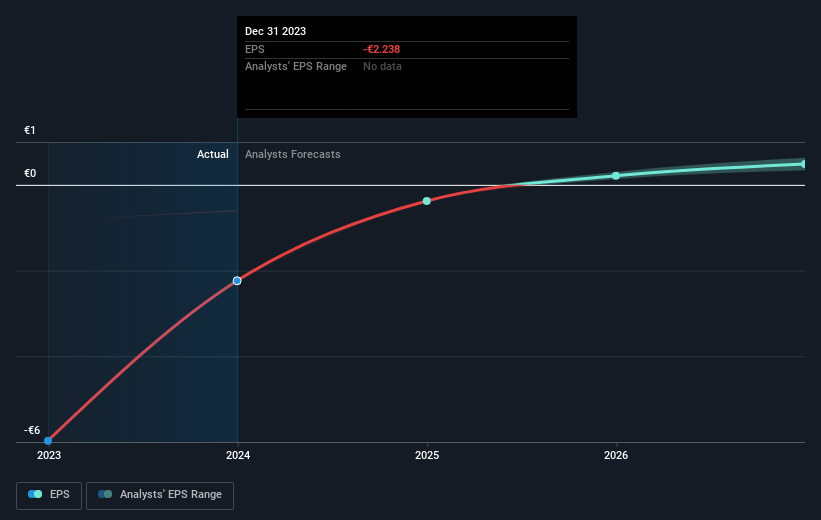The image size is (821, 520).
Task: Click the 2023 x-axis label
Action: tap(49, 456)
